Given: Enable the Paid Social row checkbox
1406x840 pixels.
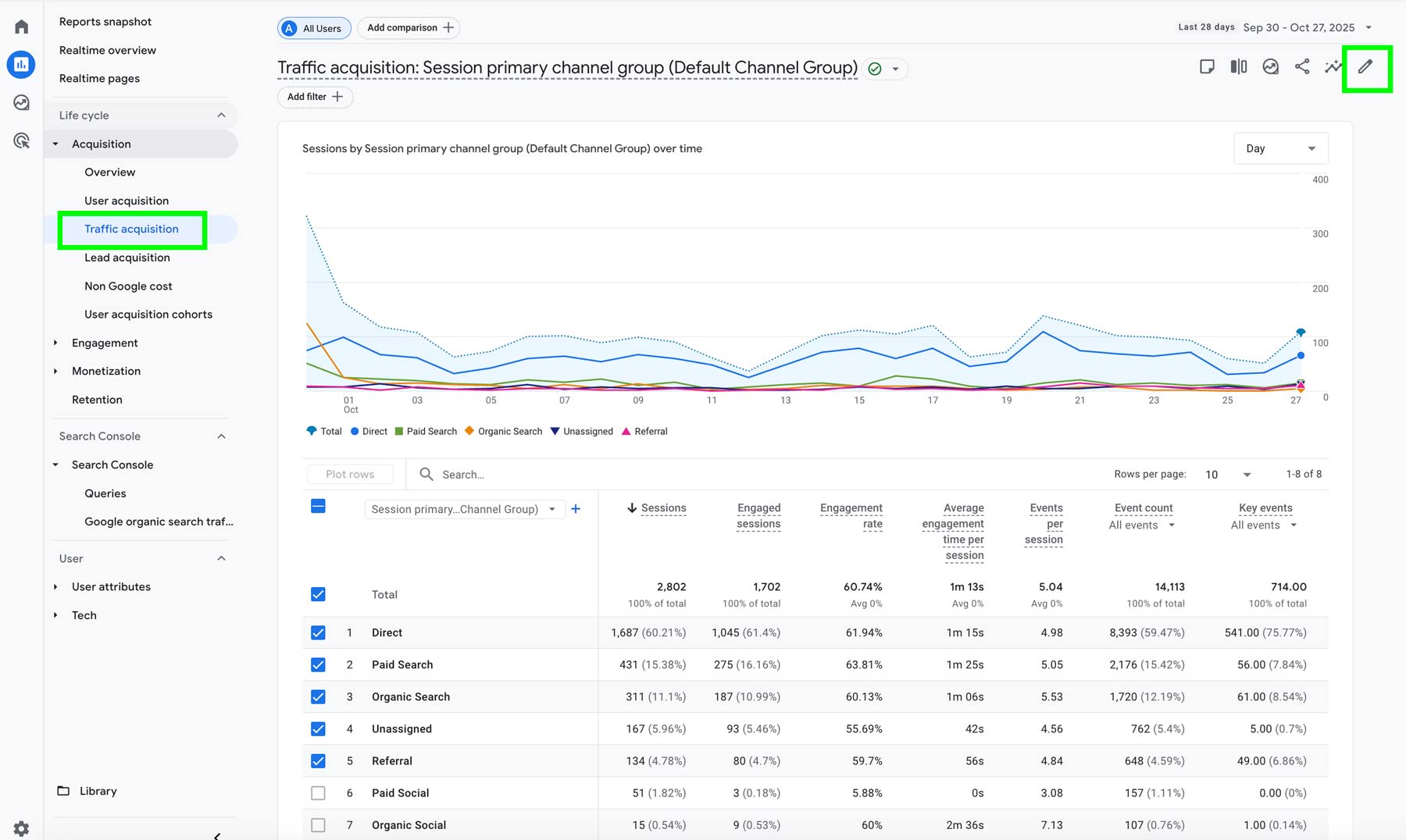Looking at the screenshot, I should point(318,792).
